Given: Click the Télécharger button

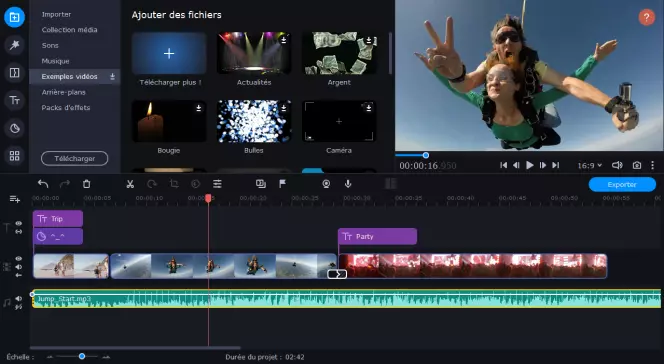Looking at the screenshot, I should point(75,159).
